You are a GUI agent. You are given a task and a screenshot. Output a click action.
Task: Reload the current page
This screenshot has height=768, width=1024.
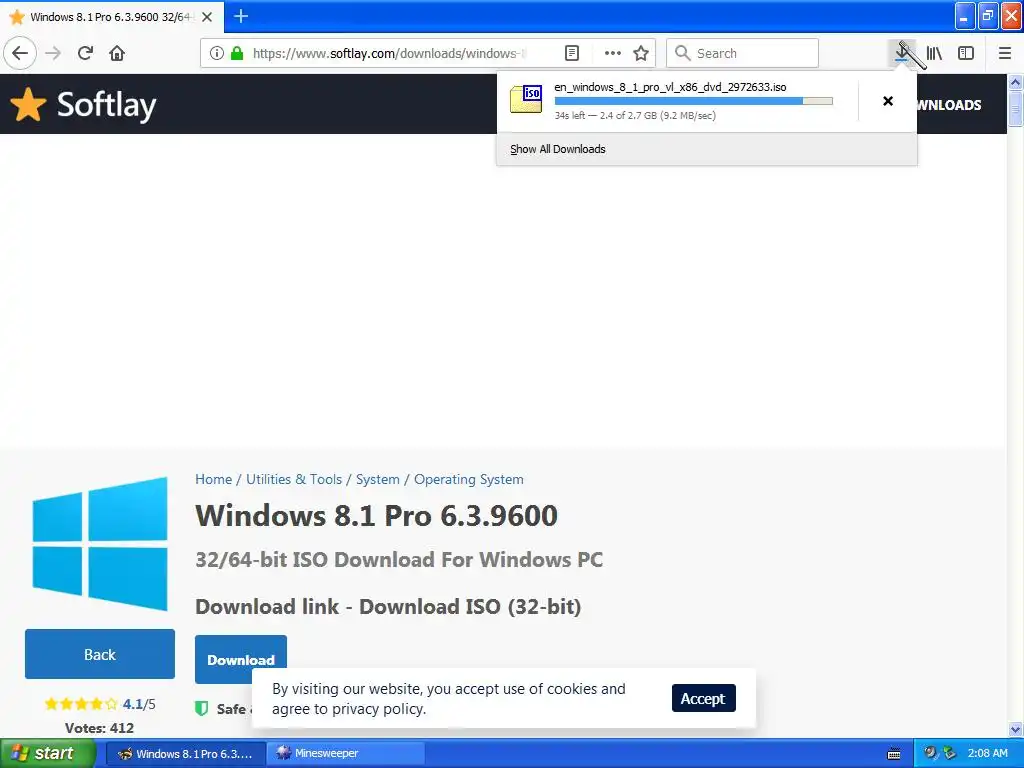(85, 53)
